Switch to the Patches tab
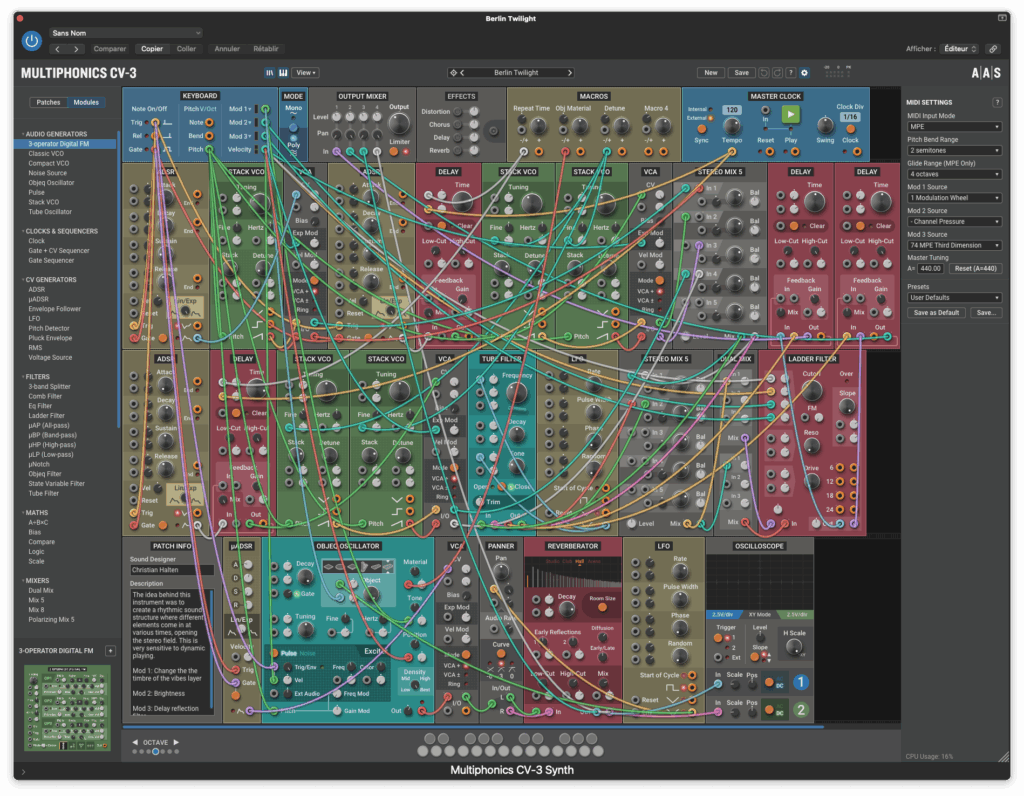This screenshot has height=796, width=1024. (47, 102)
